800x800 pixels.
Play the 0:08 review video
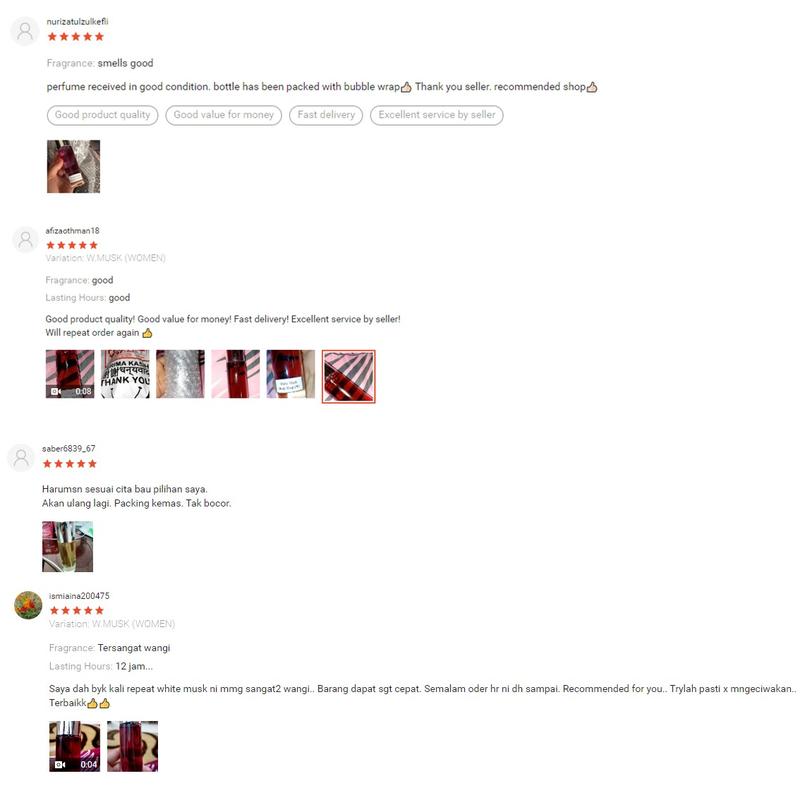[x=70, y=374]
